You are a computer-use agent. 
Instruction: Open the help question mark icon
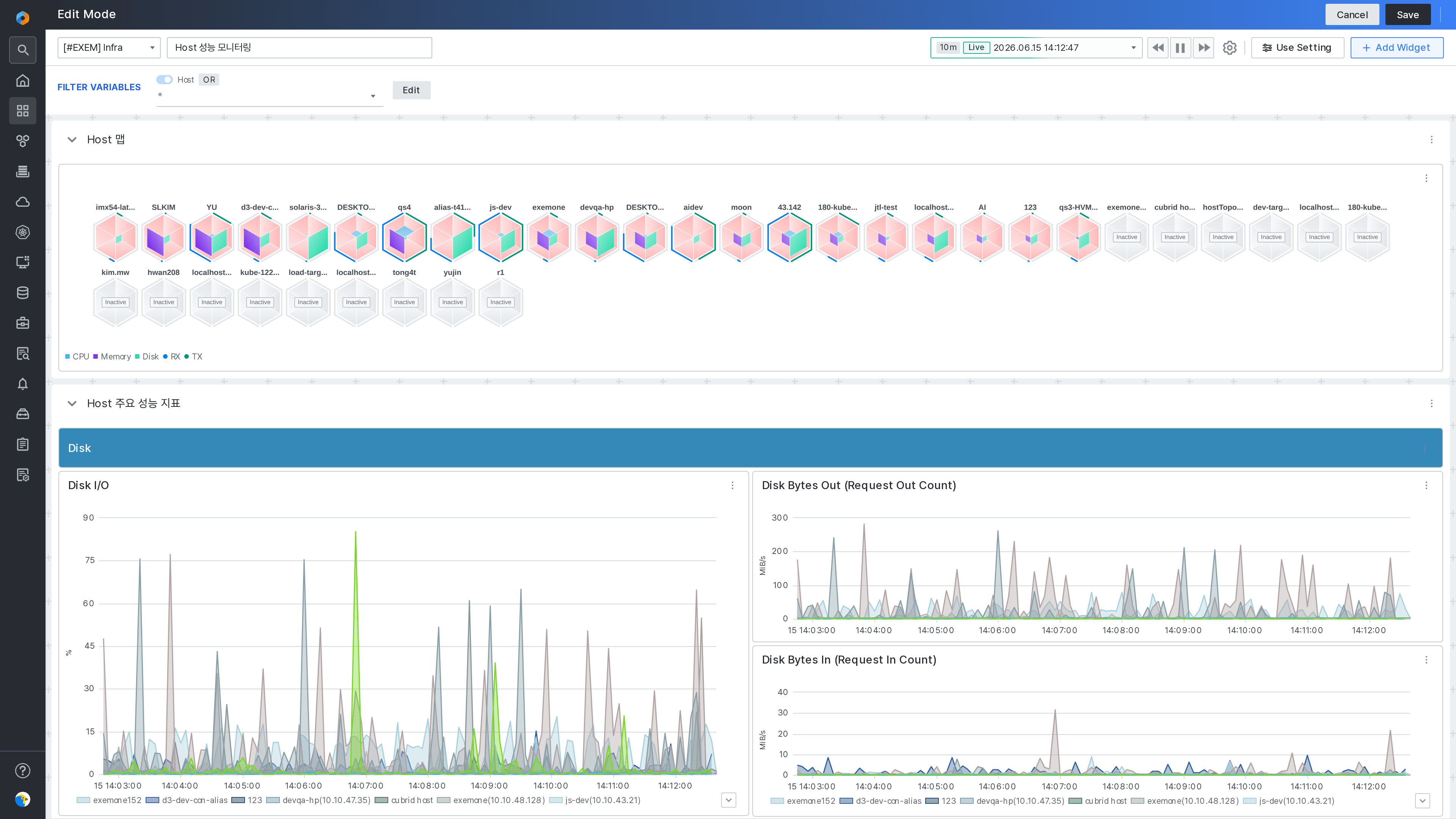(23, 770)
